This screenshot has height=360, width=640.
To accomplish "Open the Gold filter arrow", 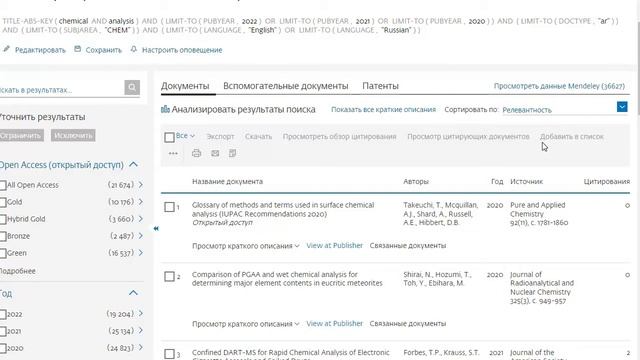I will pyautogui.click(x=140, y=202).
